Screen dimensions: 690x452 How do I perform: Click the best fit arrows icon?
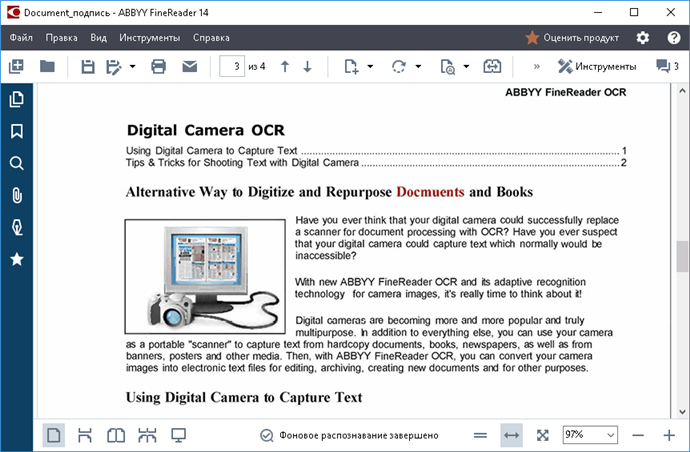click(543, 435)
